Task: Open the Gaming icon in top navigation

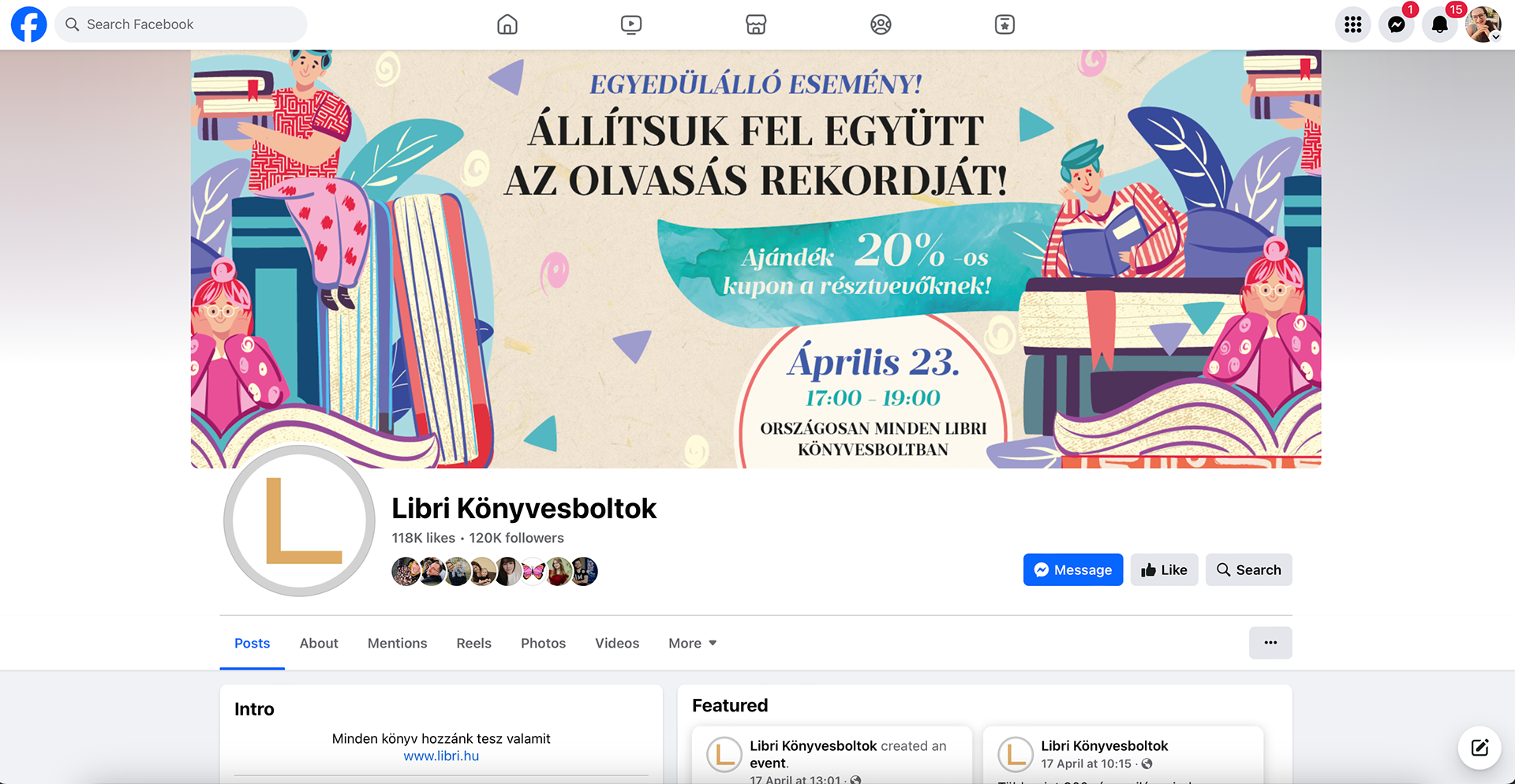Action: click(1004, 24)
